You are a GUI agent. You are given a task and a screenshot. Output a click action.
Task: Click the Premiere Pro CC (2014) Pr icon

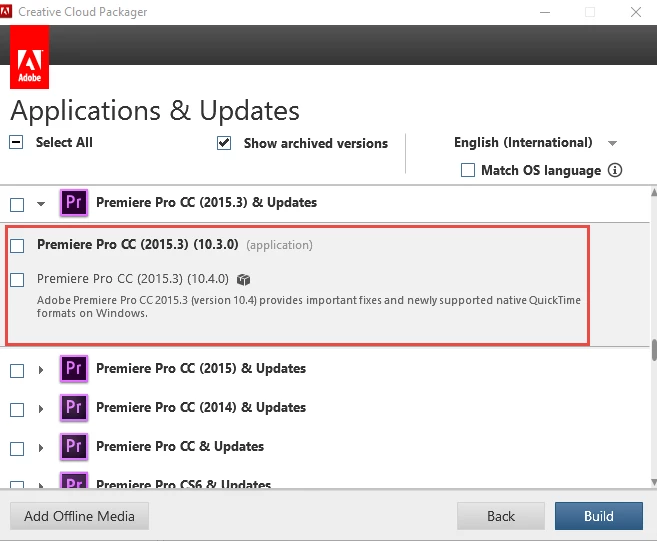pyautogui.click(x=74, y=407)
